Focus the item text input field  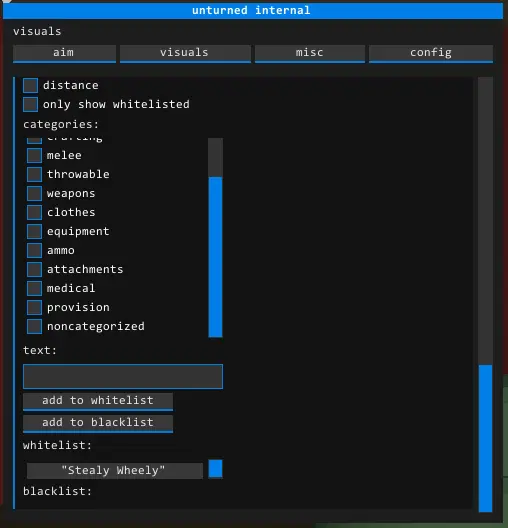pos(123,376)
